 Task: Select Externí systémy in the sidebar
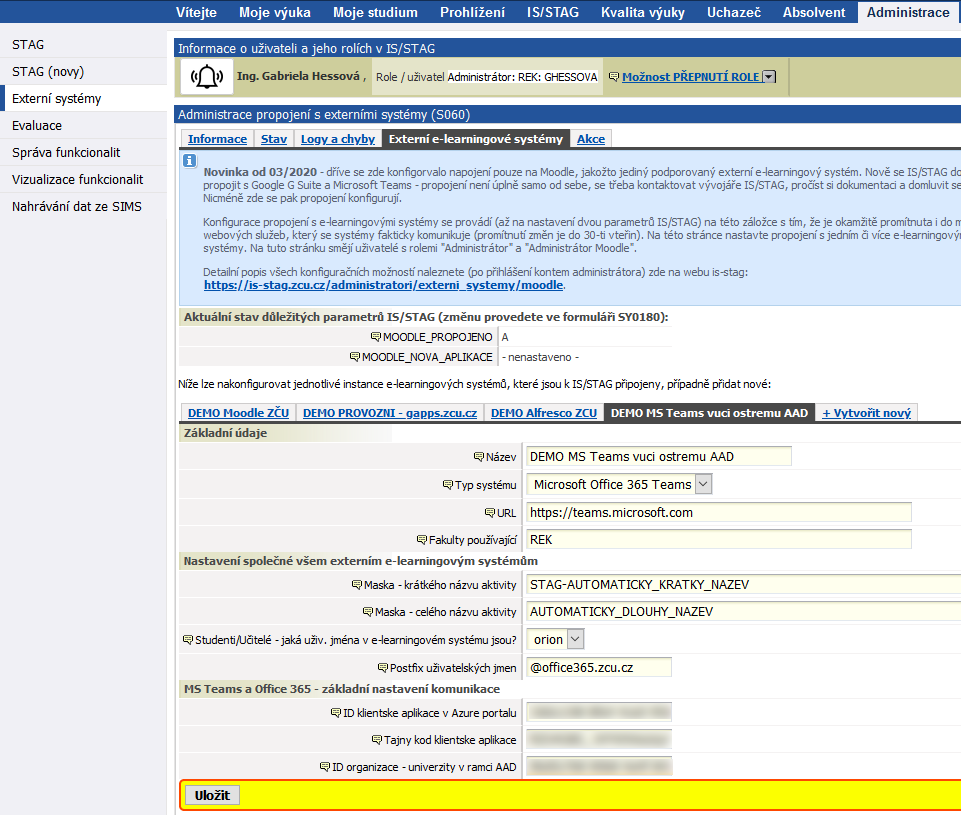(x=83, y=99)
